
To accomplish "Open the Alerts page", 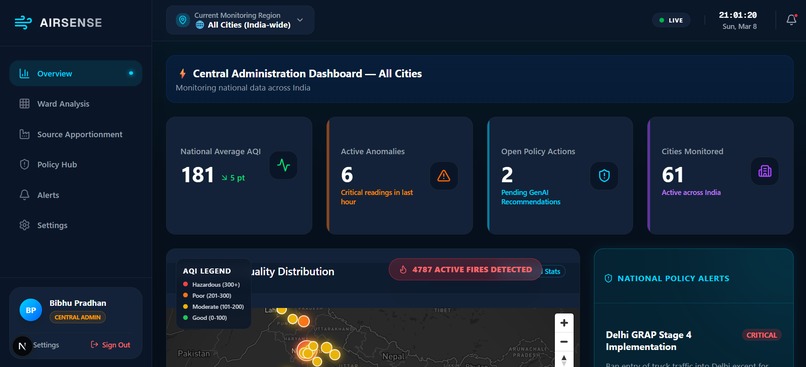I will [76, 195].
